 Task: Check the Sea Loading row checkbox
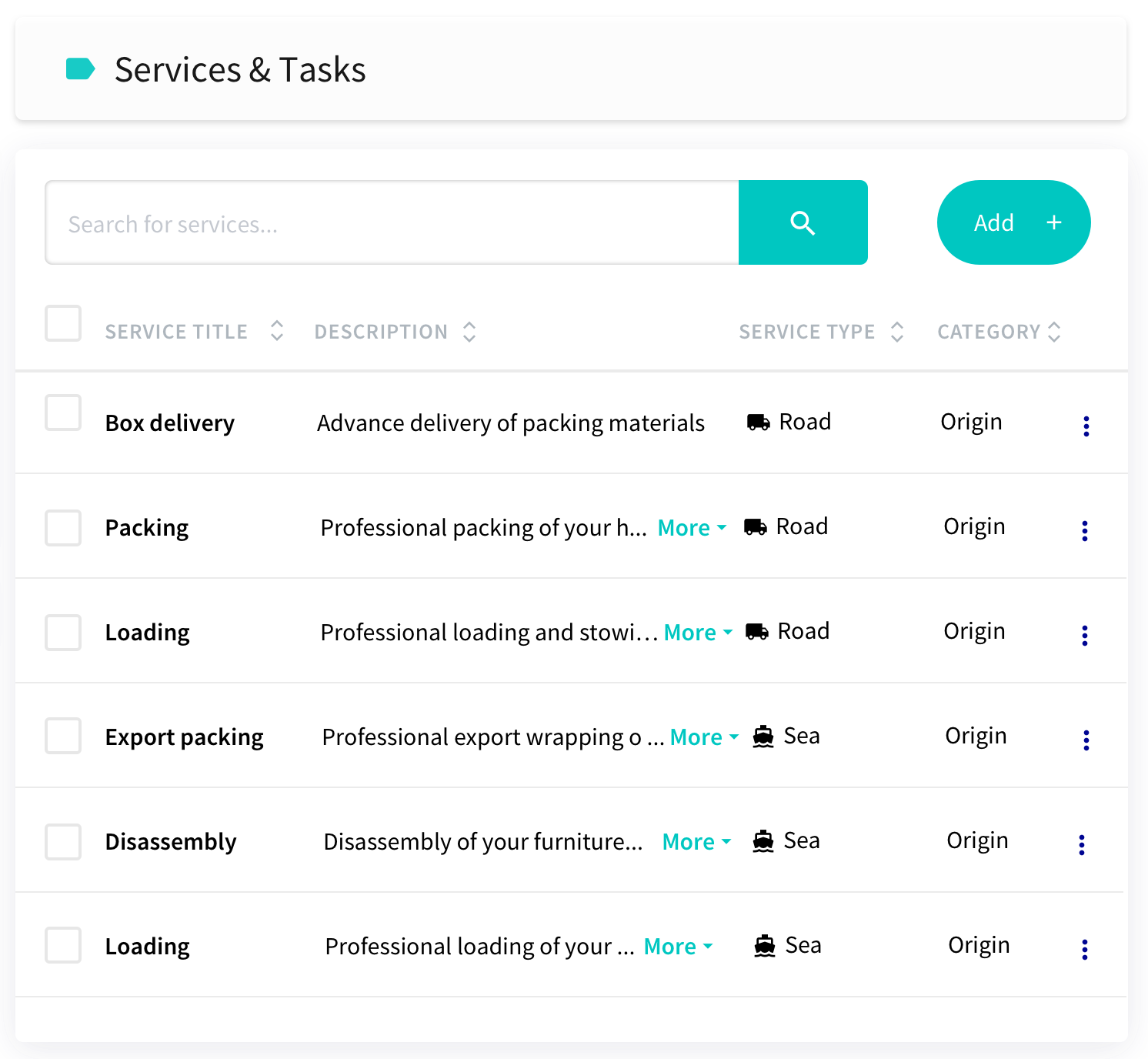pos(63,945)
